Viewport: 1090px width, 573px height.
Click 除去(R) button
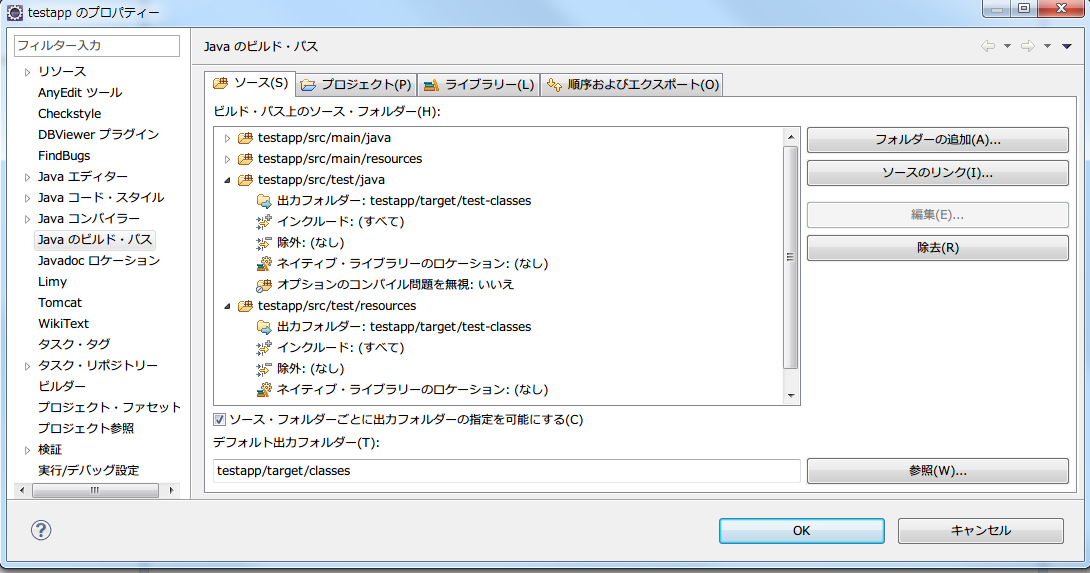pos(938,248)
